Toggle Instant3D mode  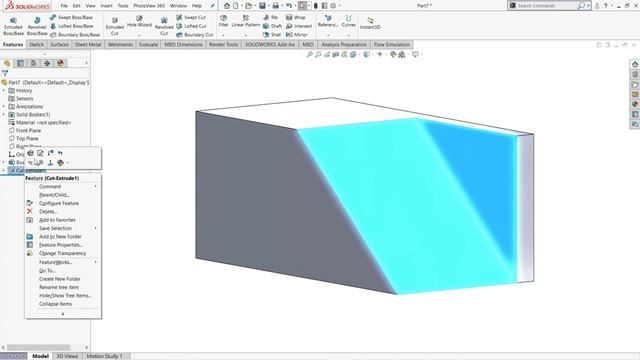(x=370, y=23)
